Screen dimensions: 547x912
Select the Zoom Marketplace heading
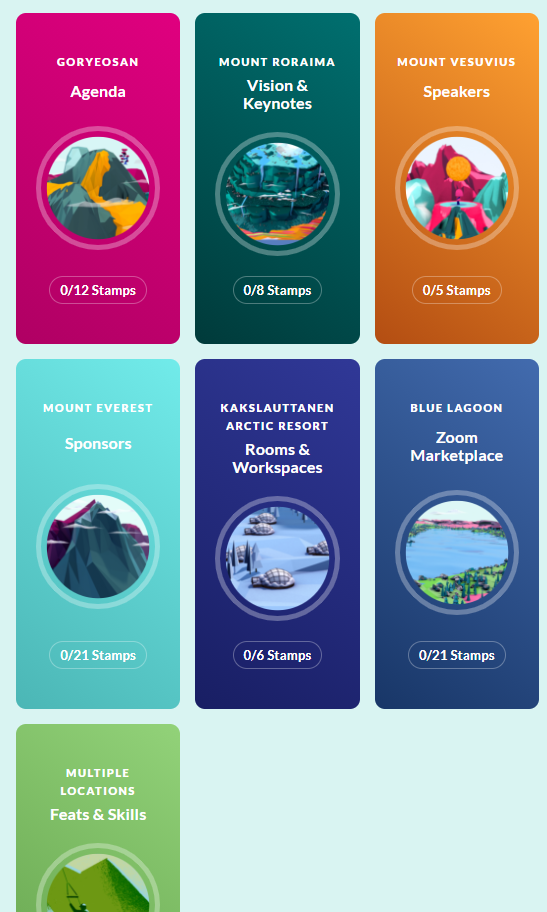pyautogui.click(x=457, y=447)
